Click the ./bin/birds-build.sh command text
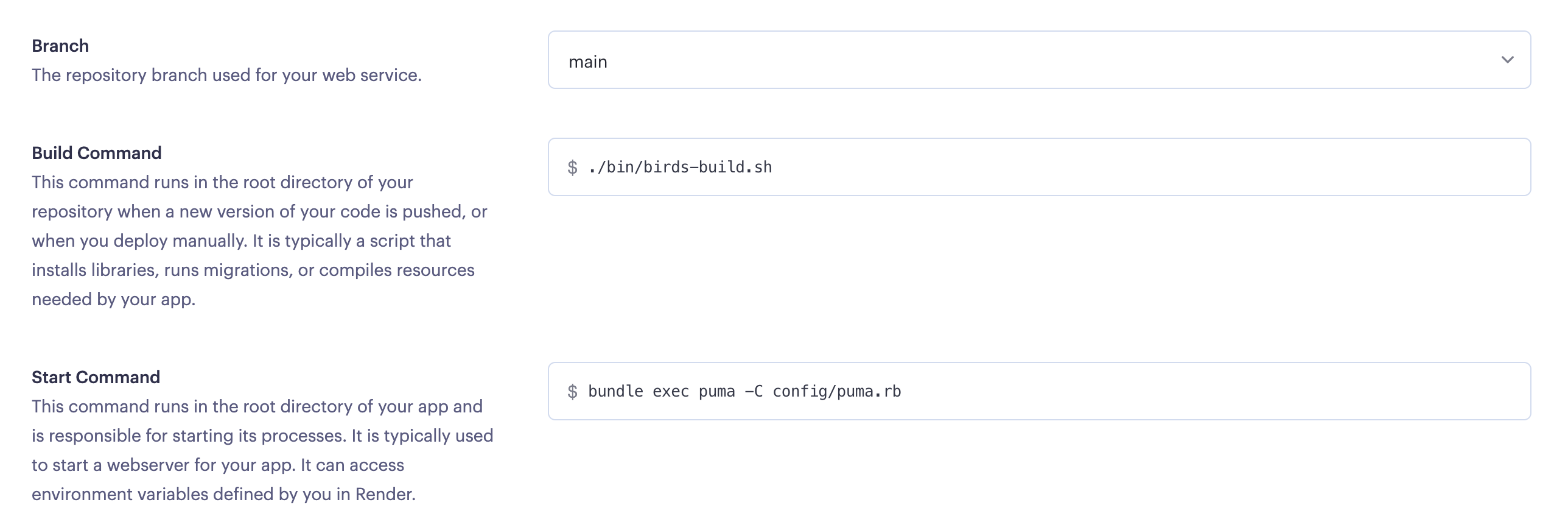This screenshot has height=530, width=1568. click(x=680, y=166)
